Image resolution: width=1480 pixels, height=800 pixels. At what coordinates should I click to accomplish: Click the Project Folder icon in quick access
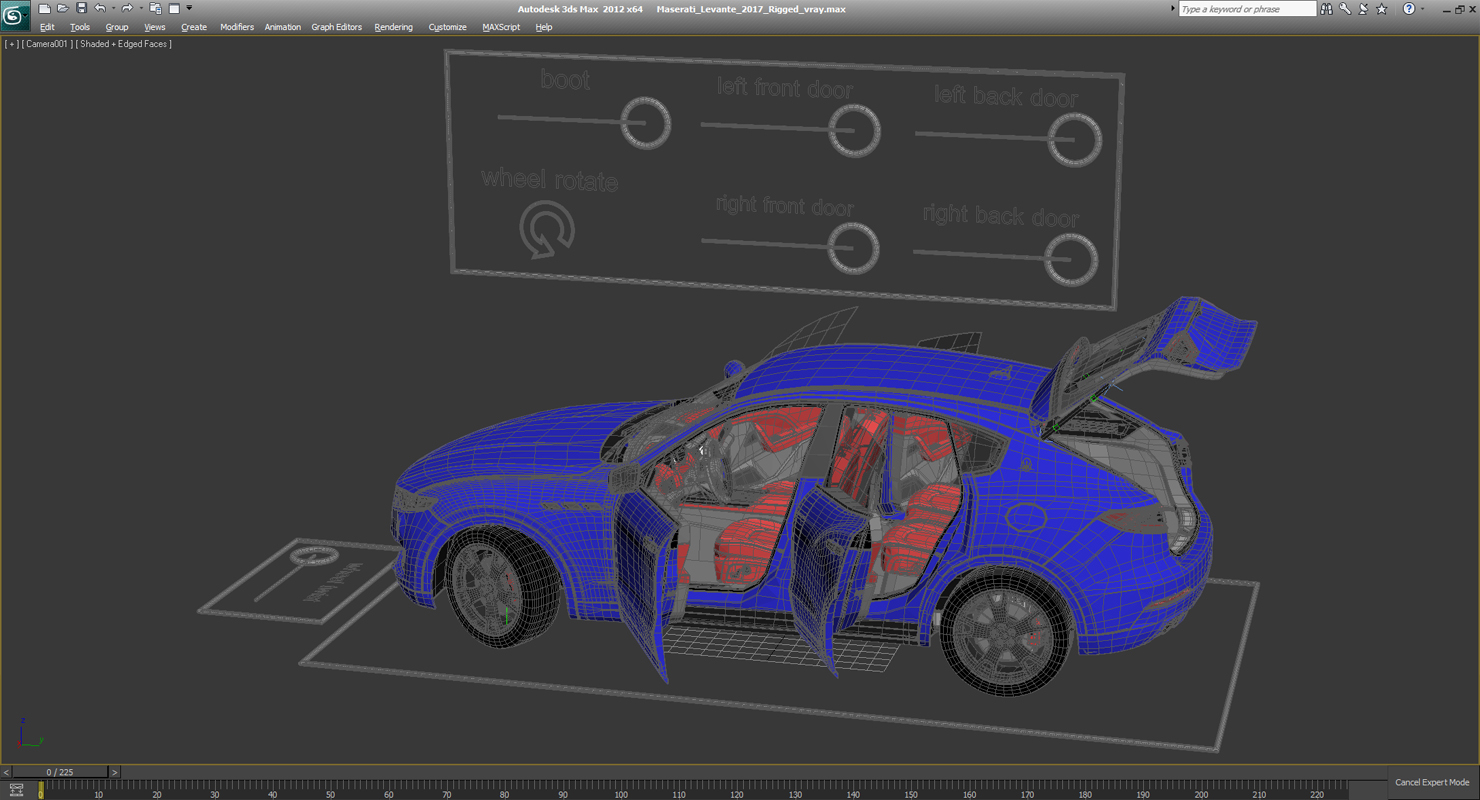(155, 9)
